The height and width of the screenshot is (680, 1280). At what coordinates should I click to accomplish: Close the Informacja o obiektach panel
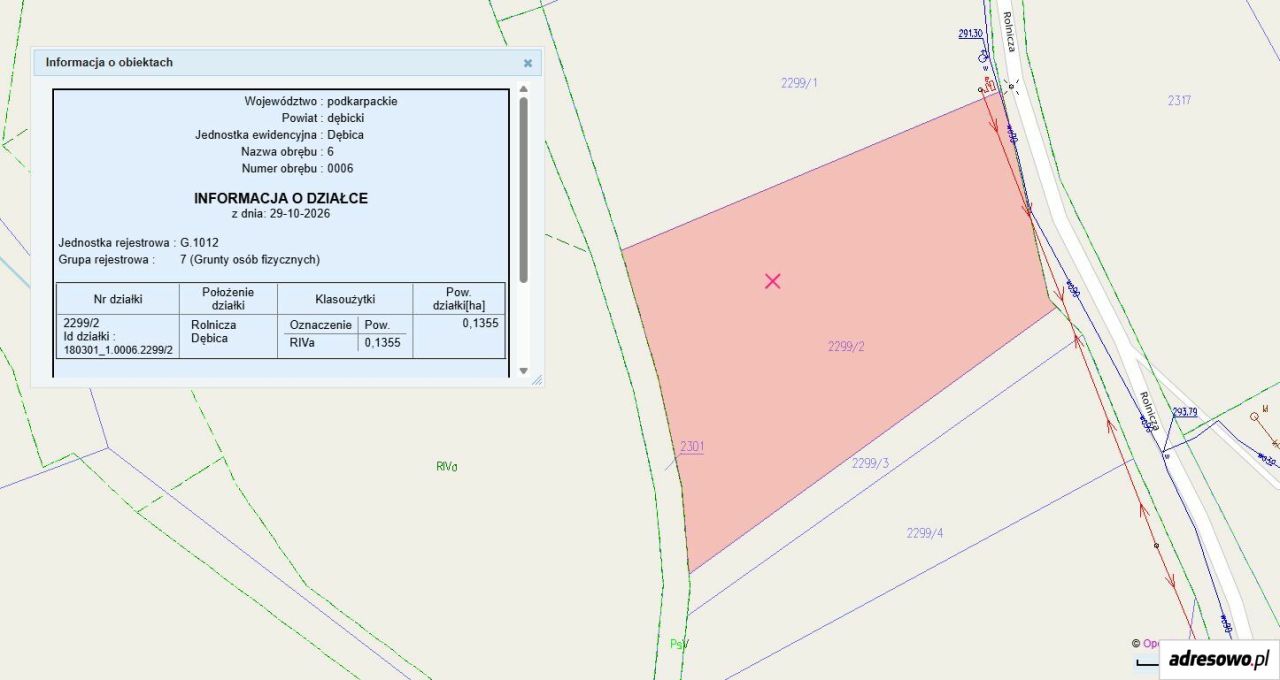(x=528, y=63)
